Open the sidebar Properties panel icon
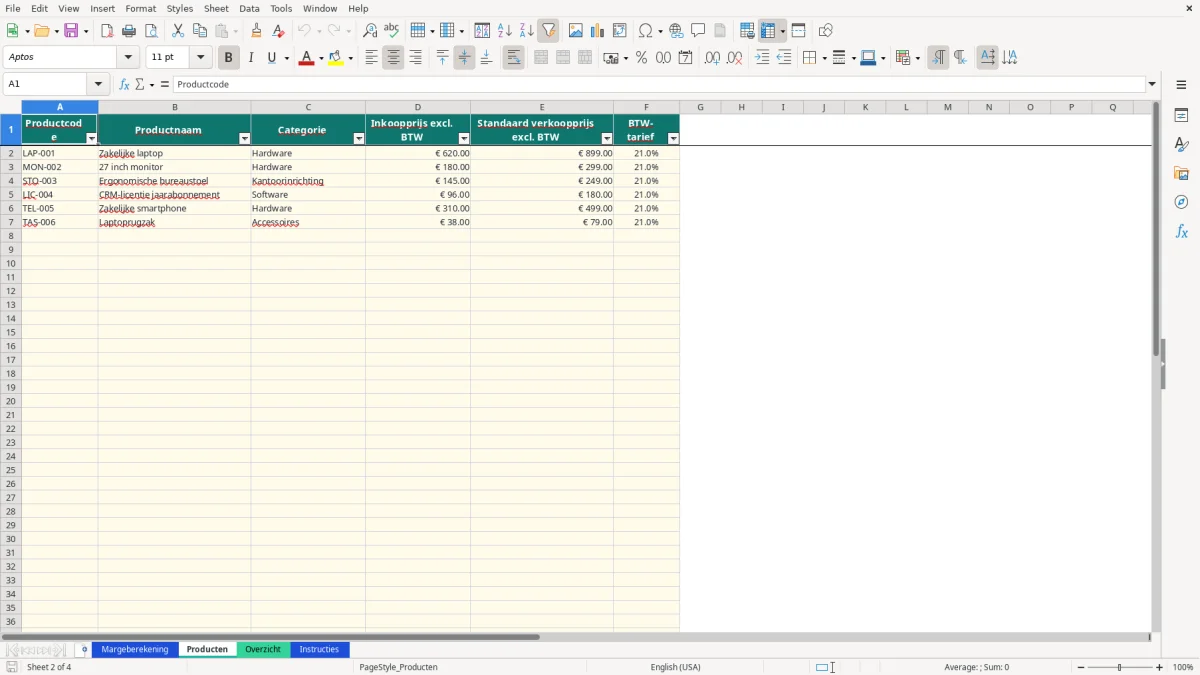This screenshot has width=1200, height=675. click(1181, 116)
